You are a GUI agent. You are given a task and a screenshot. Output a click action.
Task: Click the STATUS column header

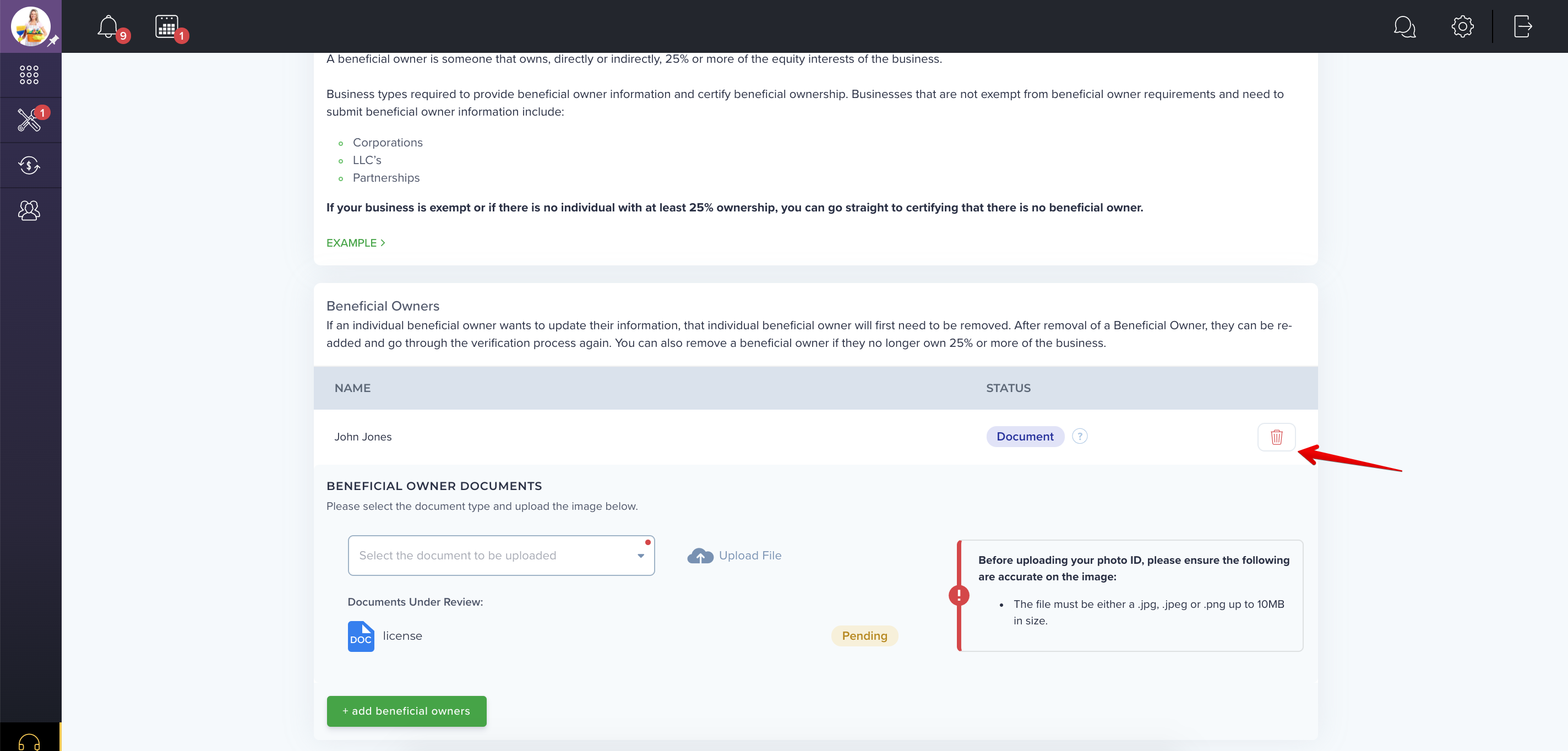click(x=1008, y=388)
